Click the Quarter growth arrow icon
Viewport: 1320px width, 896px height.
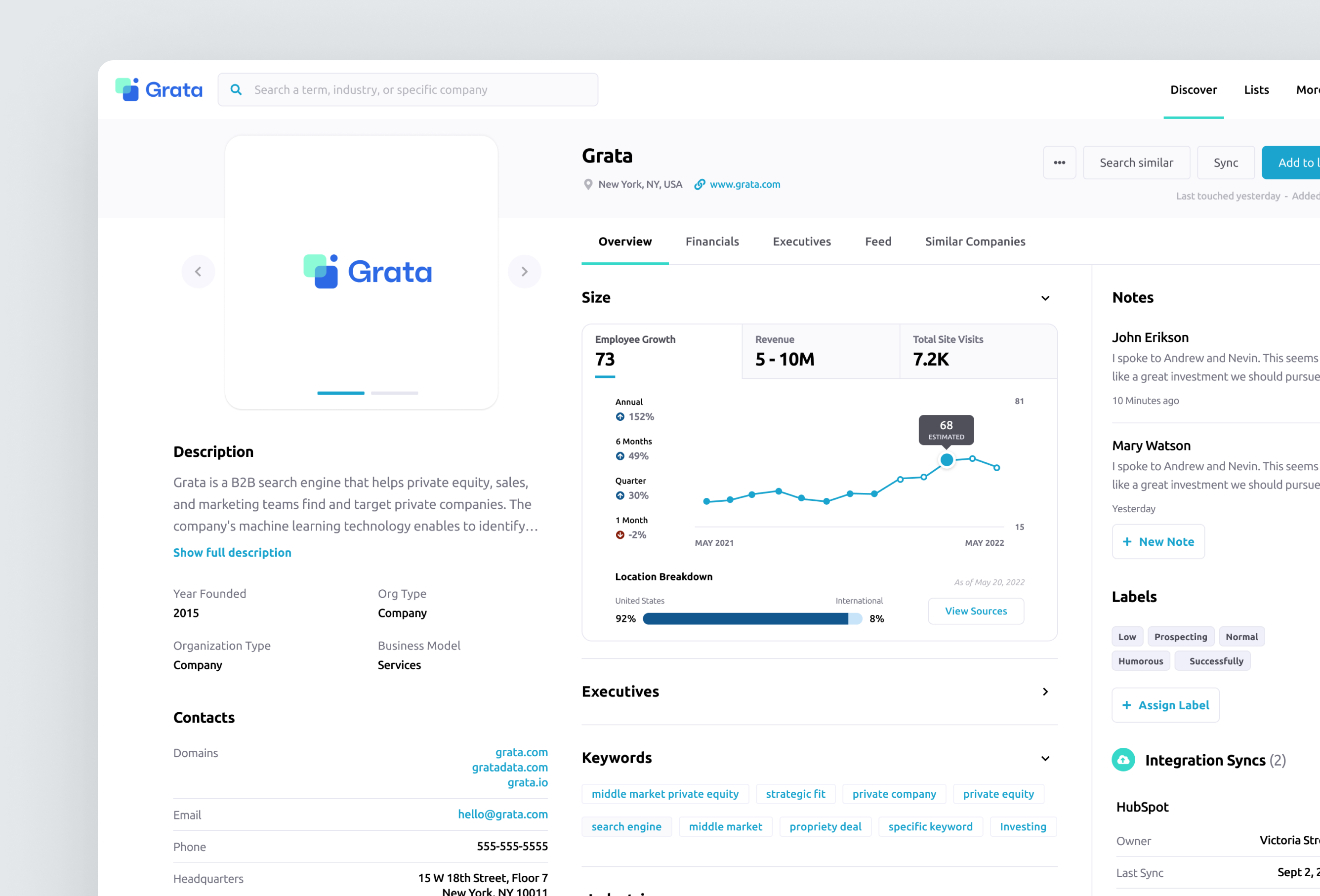pyautogui.click(x=619, y=496)
